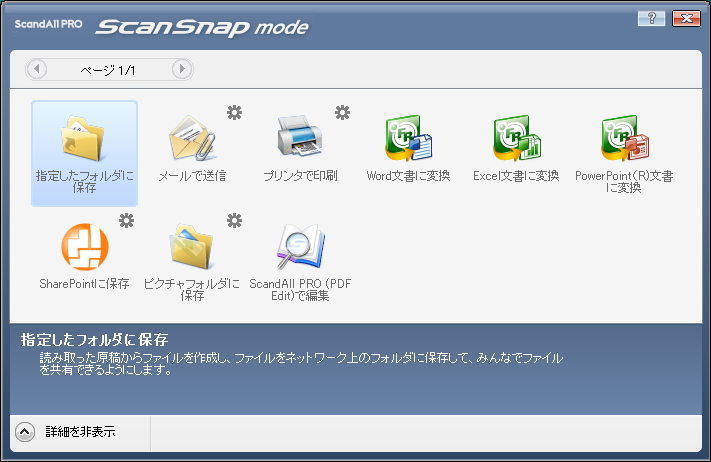Select the 指定したフォルダに保存 folder icon
The width and height of the screenshot is (711, 462).
pyautogui.click(x=84, y=140)
